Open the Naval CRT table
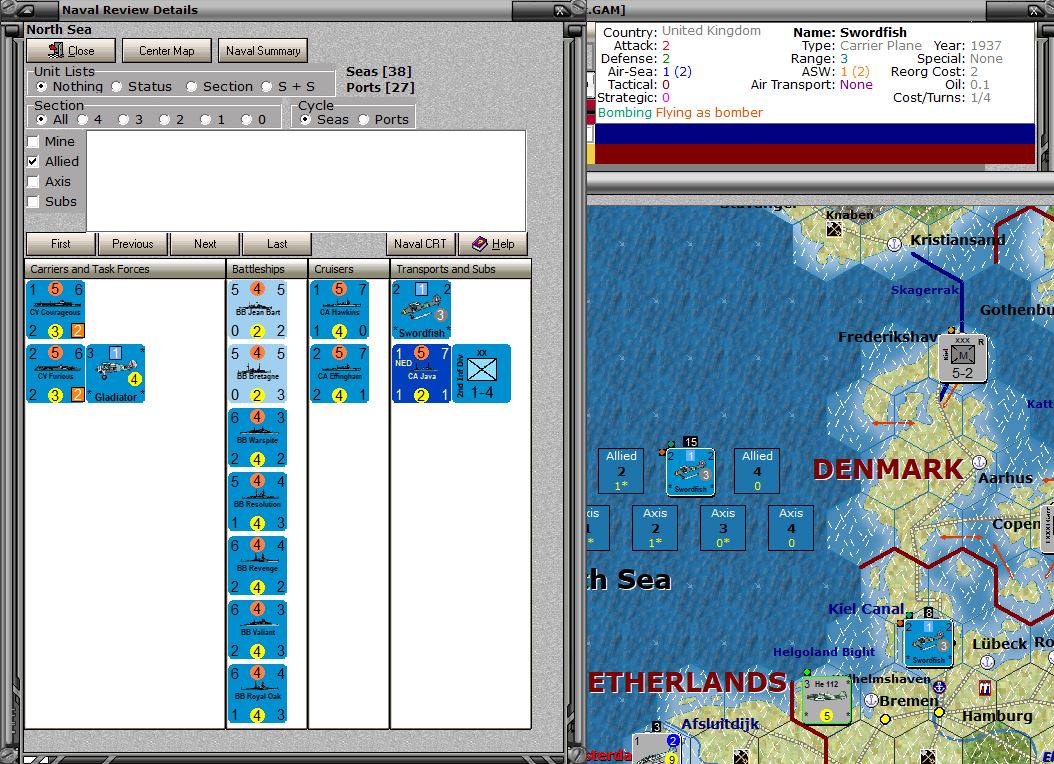Image resolution: width=1054 pixels, height=764 pixels. click(421, 244)
